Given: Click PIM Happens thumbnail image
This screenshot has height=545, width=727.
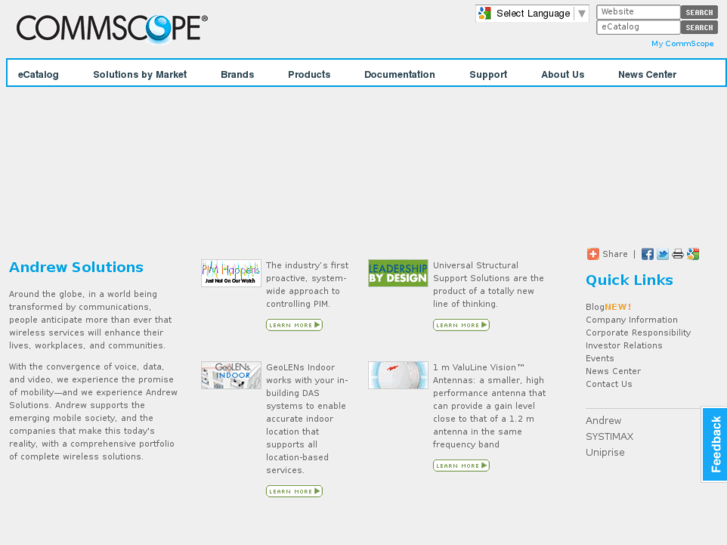Looking at the screenshot, I should tap(231, 273).
